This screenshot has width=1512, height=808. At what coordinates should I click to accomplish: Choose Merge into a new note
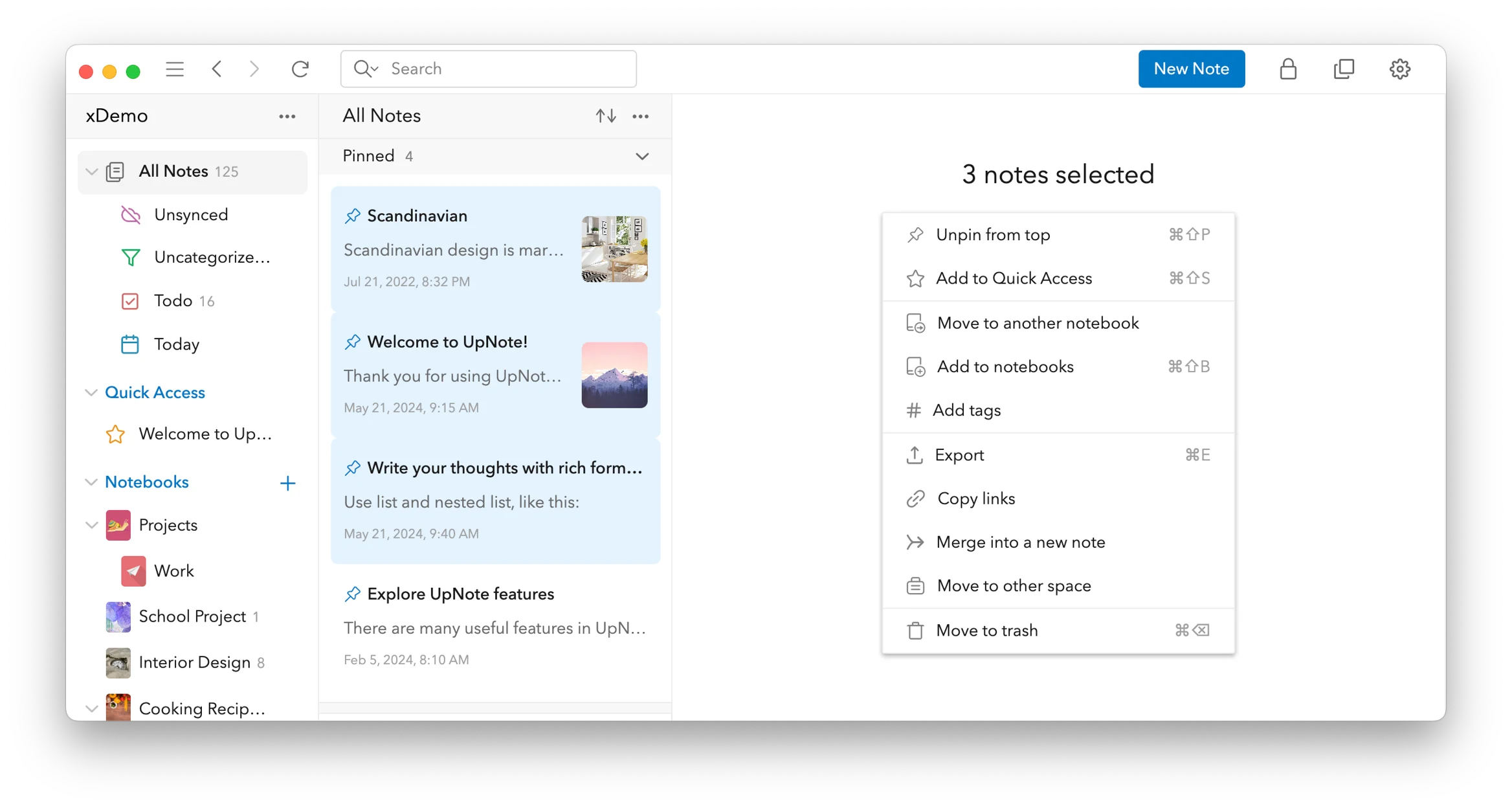pyautogui.click(x=1020, y=542)
